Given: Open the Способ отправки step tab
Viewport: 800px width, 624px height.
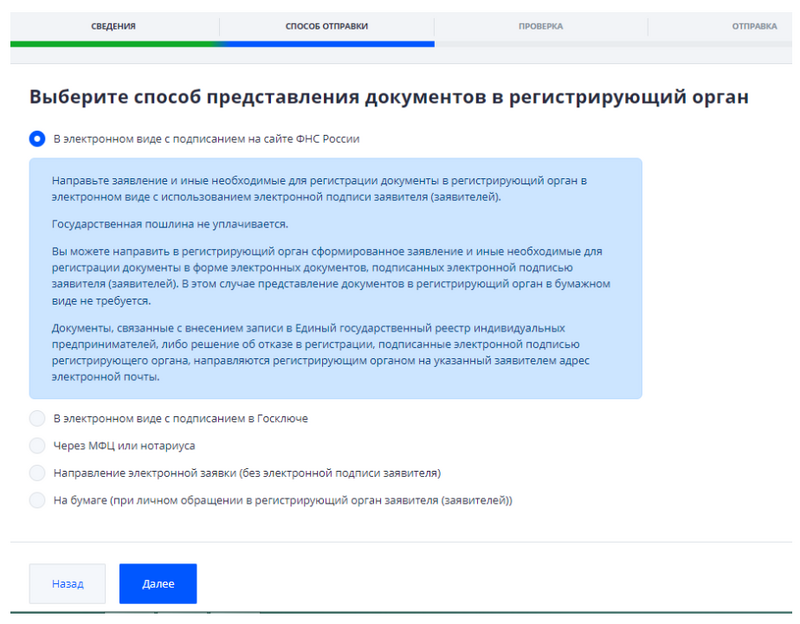Looking at the screenshot, I should pos(327,26).
